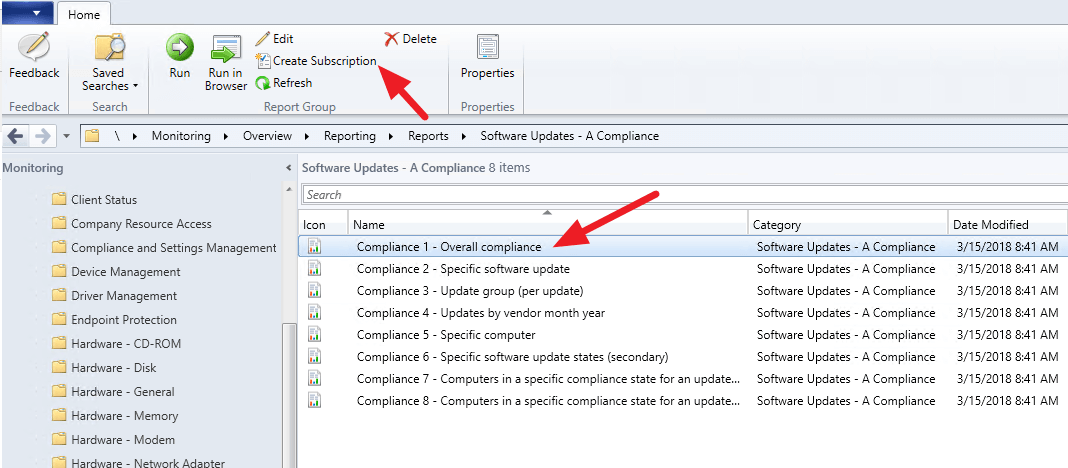Image resolution: width=1068 pixels, height=468 pixels.
Task: Sort list by Name column header
Action: coord(546,225)
